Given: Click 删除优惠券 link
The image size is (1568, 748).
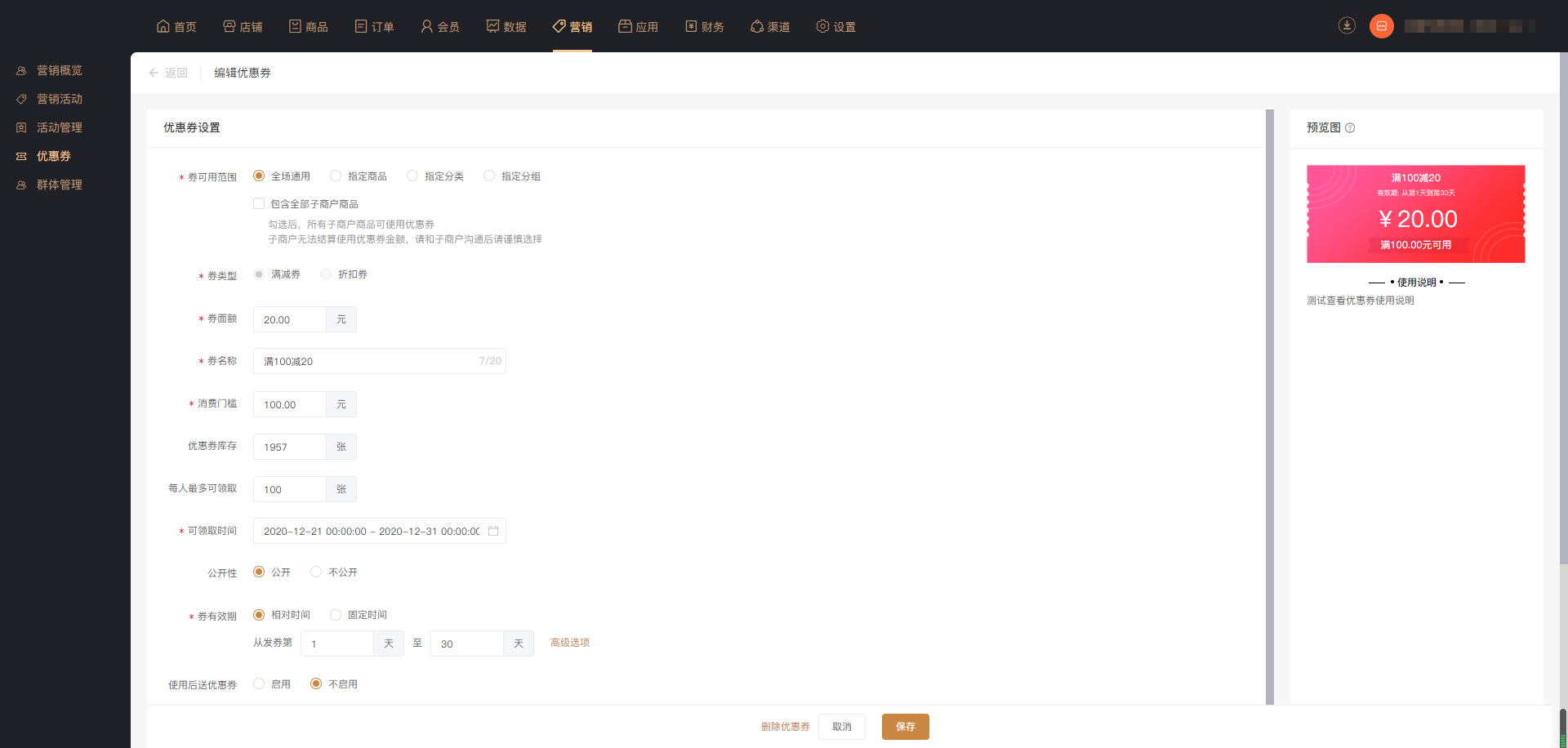Looking at the screenshot, I should coord(785,726).
